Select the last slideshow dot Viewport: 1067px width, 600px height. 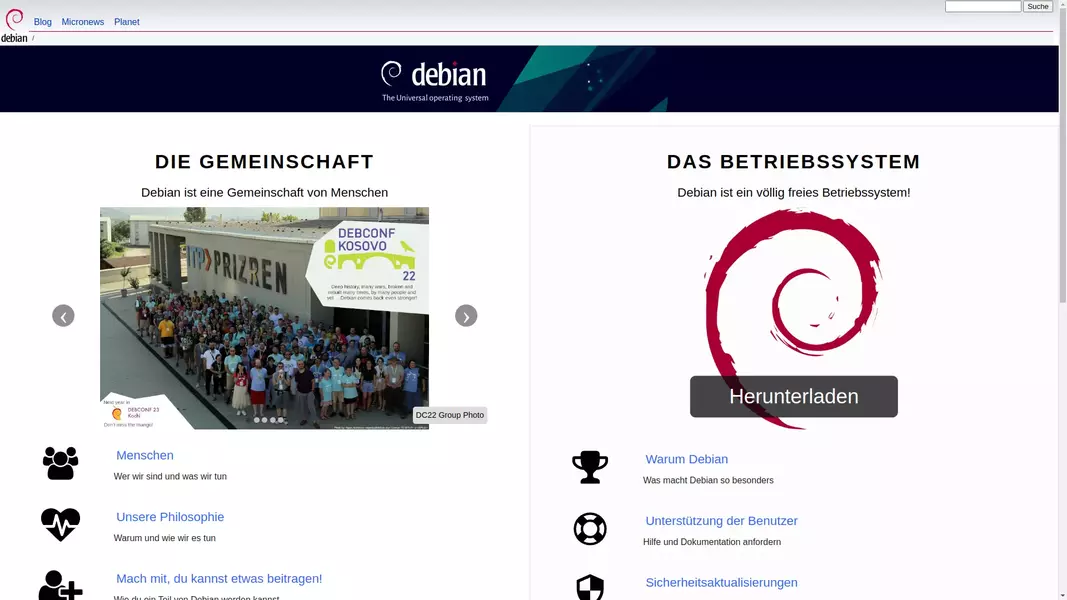(x=280, y=420)
